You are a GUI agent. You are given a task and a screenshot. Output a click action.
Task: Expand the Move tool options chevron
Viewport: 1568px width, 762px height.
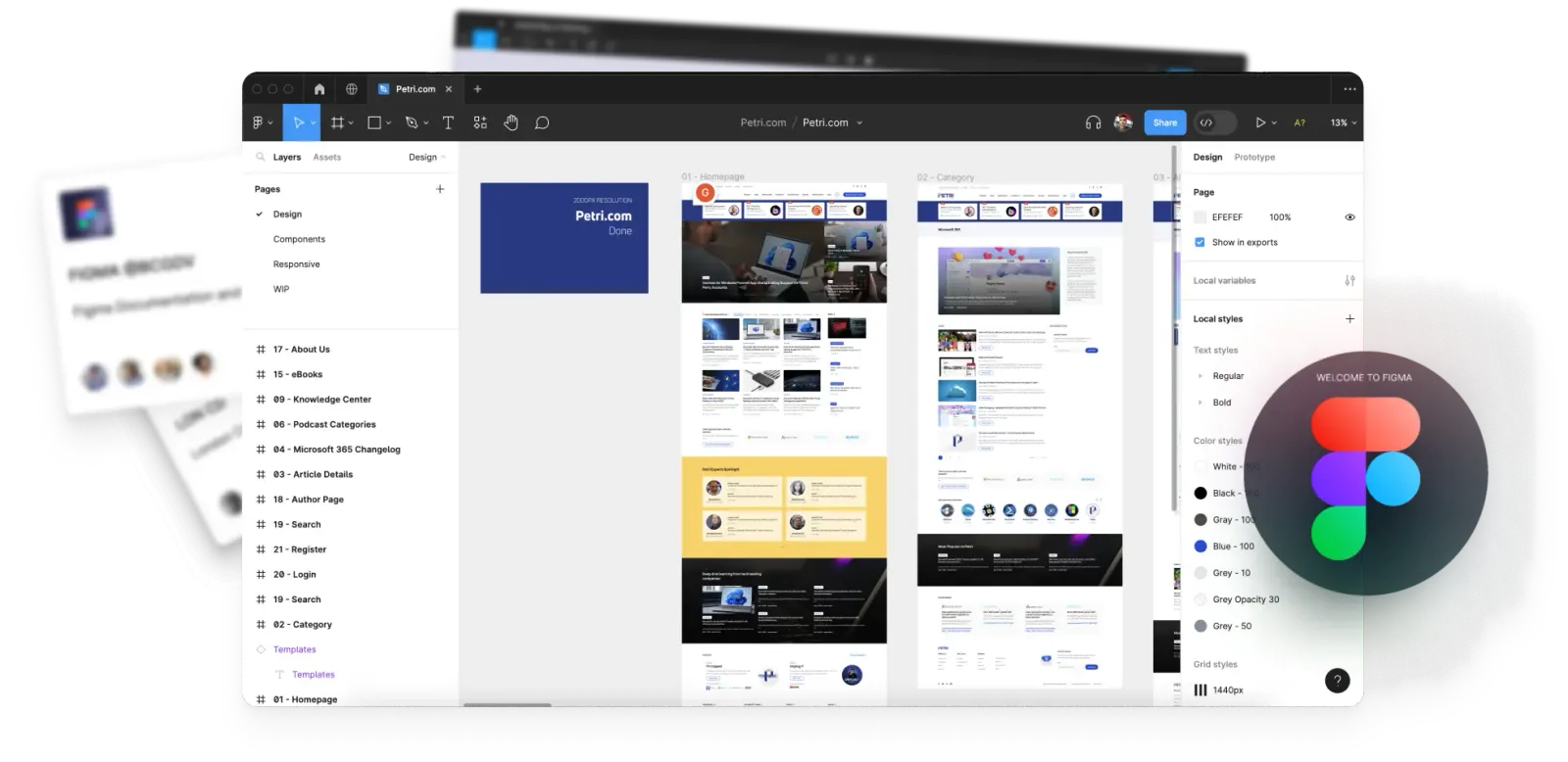point(314,123)
